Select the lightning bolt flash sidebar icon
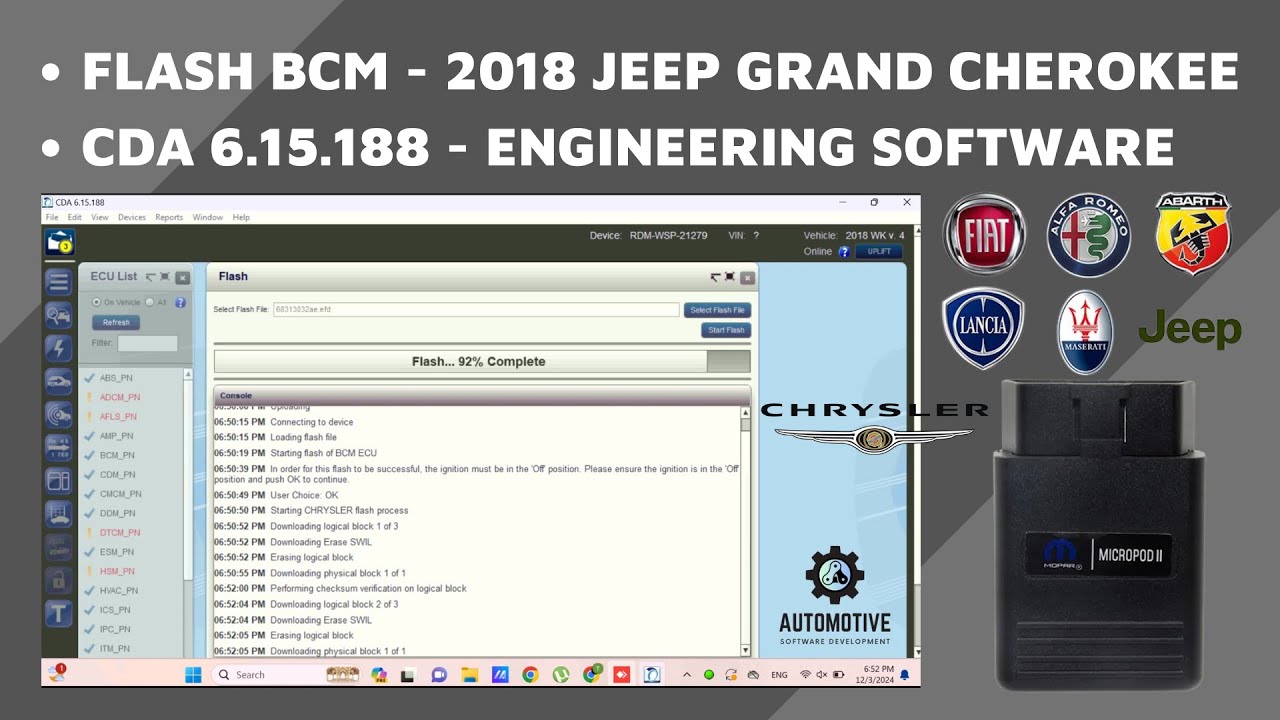Viewport: 1280px width, 720px height. pos(59,348)
